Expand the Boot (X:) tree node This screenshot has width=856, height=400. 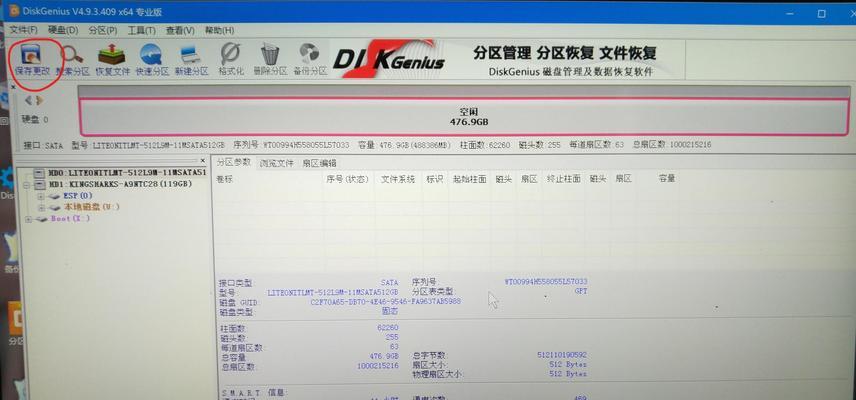click(28, 219)
